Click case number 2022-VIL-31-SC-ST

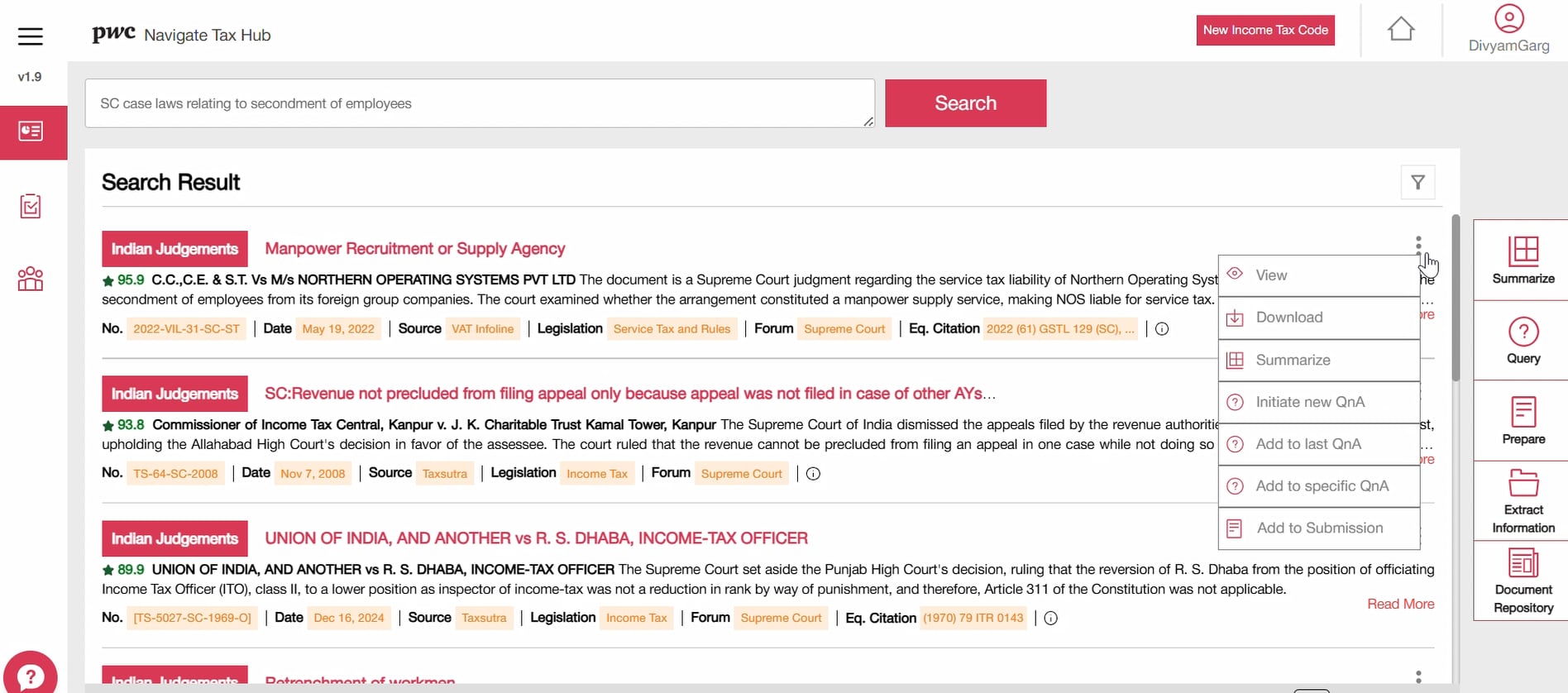pyautogui.click(x=186, y=329)
